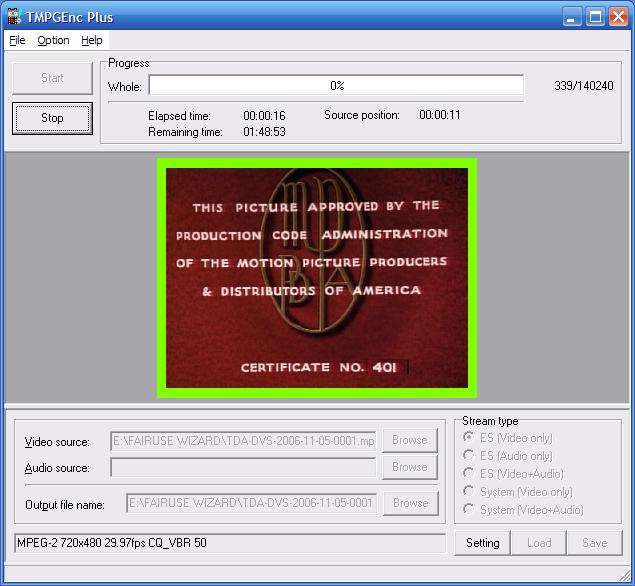The height and width of the screenshot is (586, 635).
Task: Click the Whole progress bar
Action: click(336, 85)
